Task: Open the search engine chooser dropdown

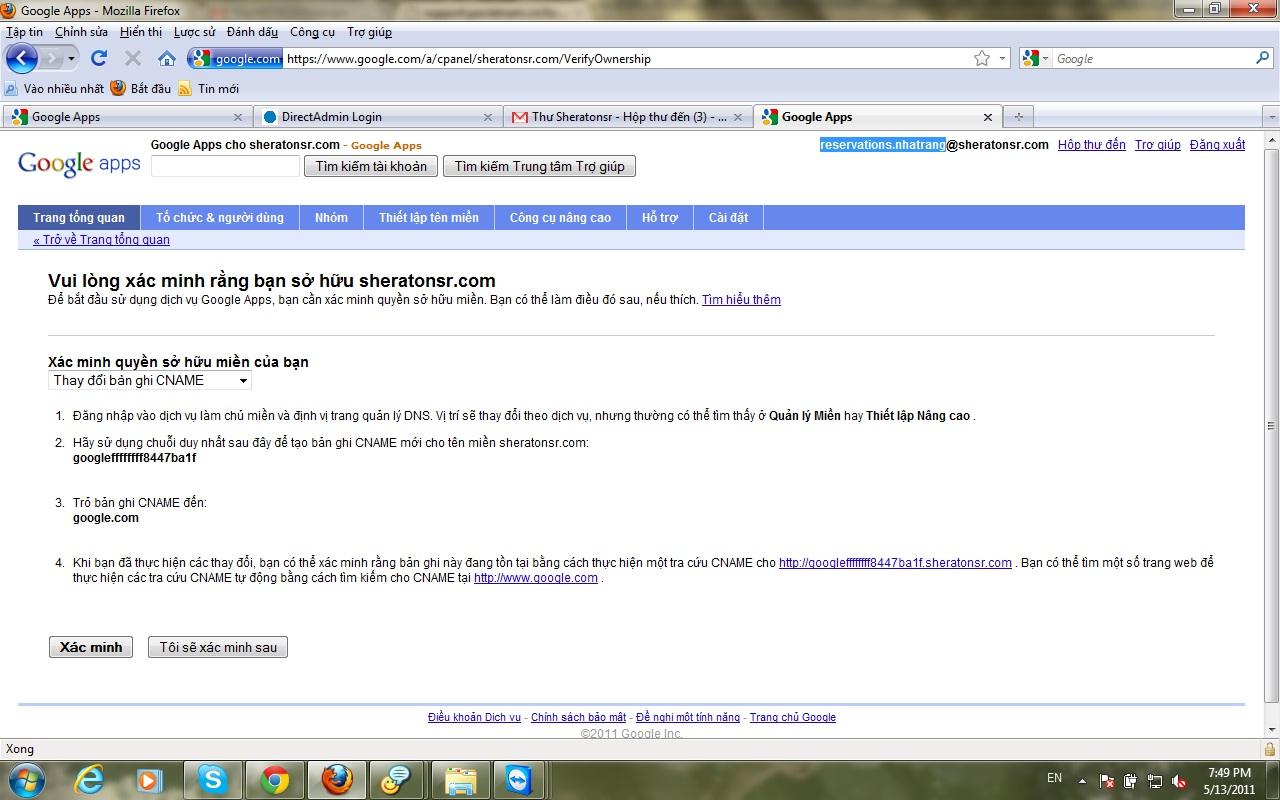Action: [1046, 59]
